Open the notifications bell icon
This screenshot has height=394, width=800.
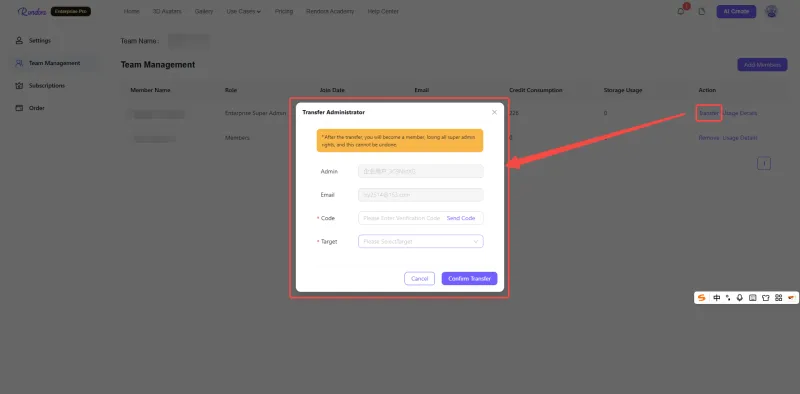coord(681,11)
